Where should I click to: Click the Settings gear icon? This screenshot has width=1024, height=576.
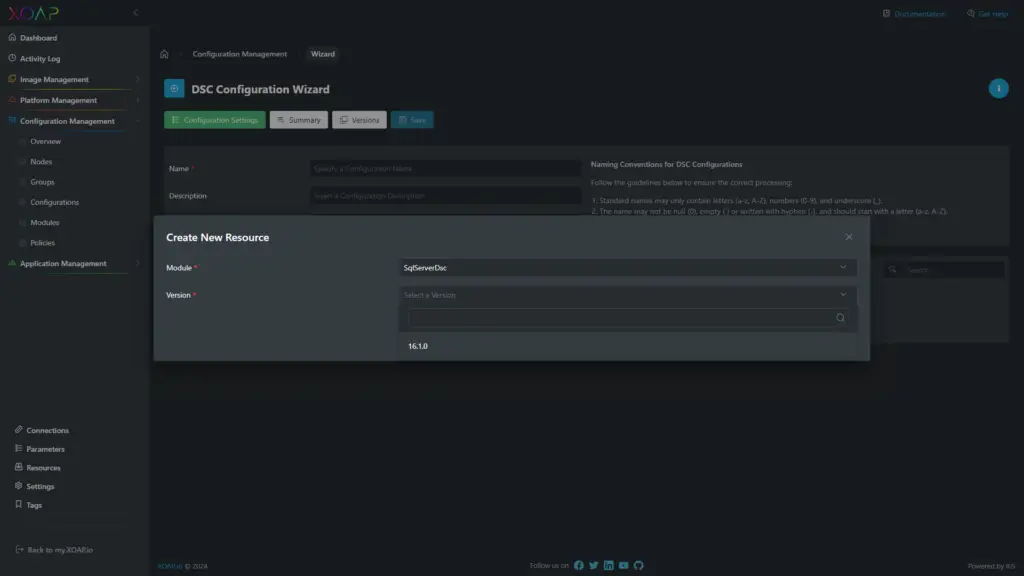tap(18, 486)
